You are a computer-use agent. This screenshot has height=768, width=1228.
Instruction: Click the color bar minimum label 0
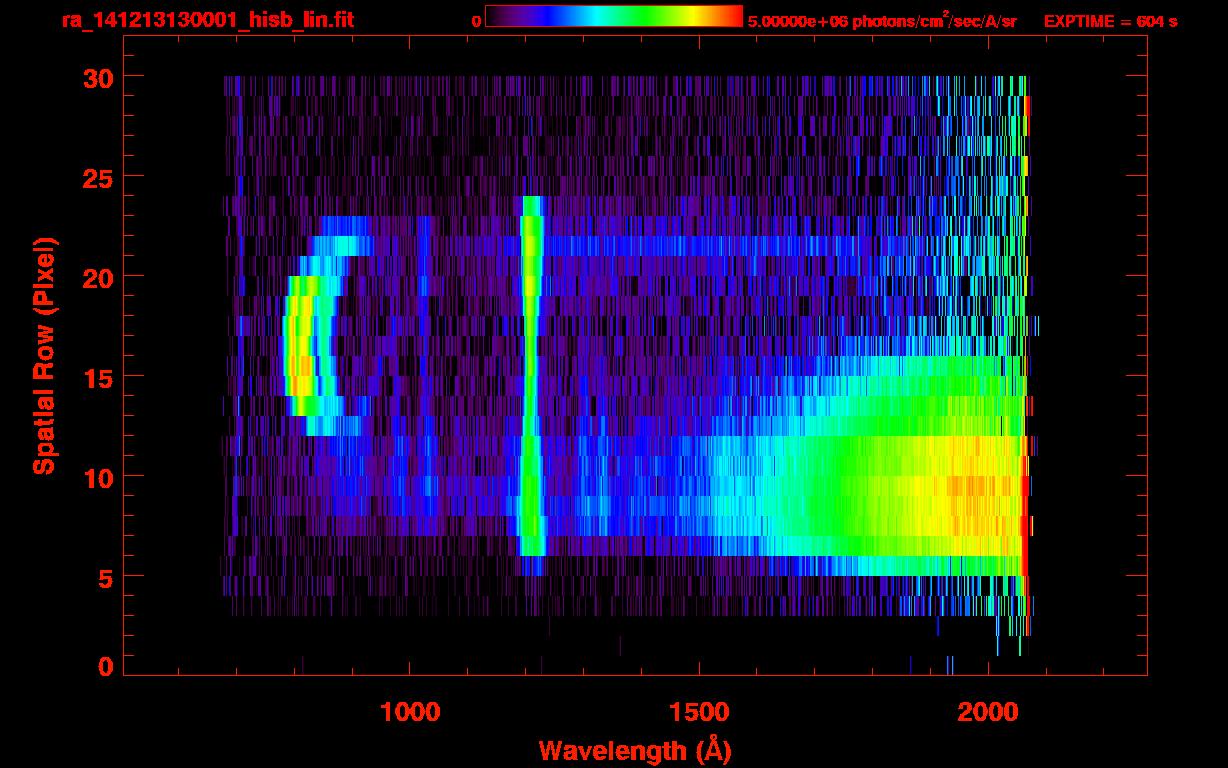tap(476, 21)
